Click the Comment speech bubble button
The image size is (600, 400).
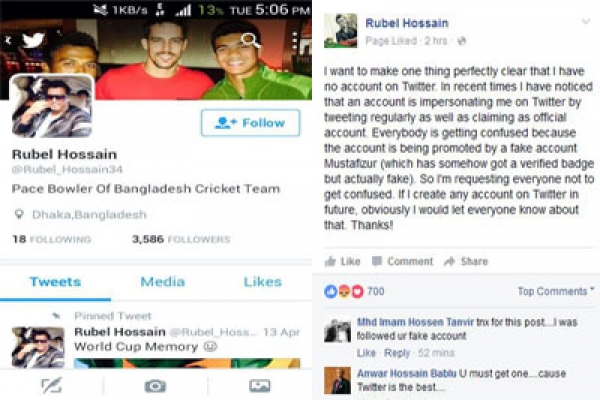[403, 261]
